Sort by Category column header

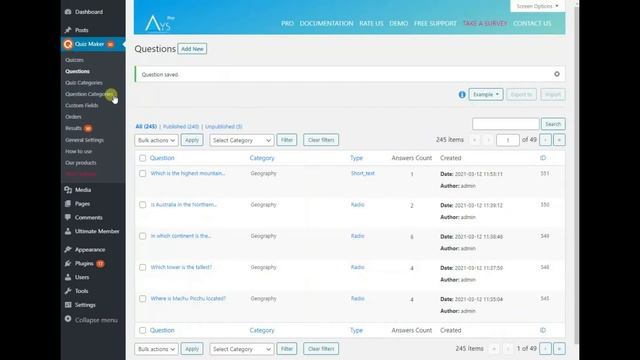coord(262,158)
